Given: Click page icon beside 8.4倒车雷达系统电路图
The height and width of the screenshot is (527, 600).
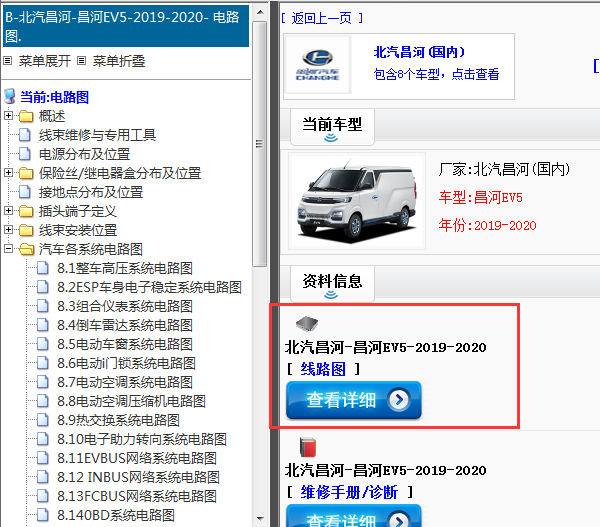Looking at the screenshot, I should click(43, 325).
